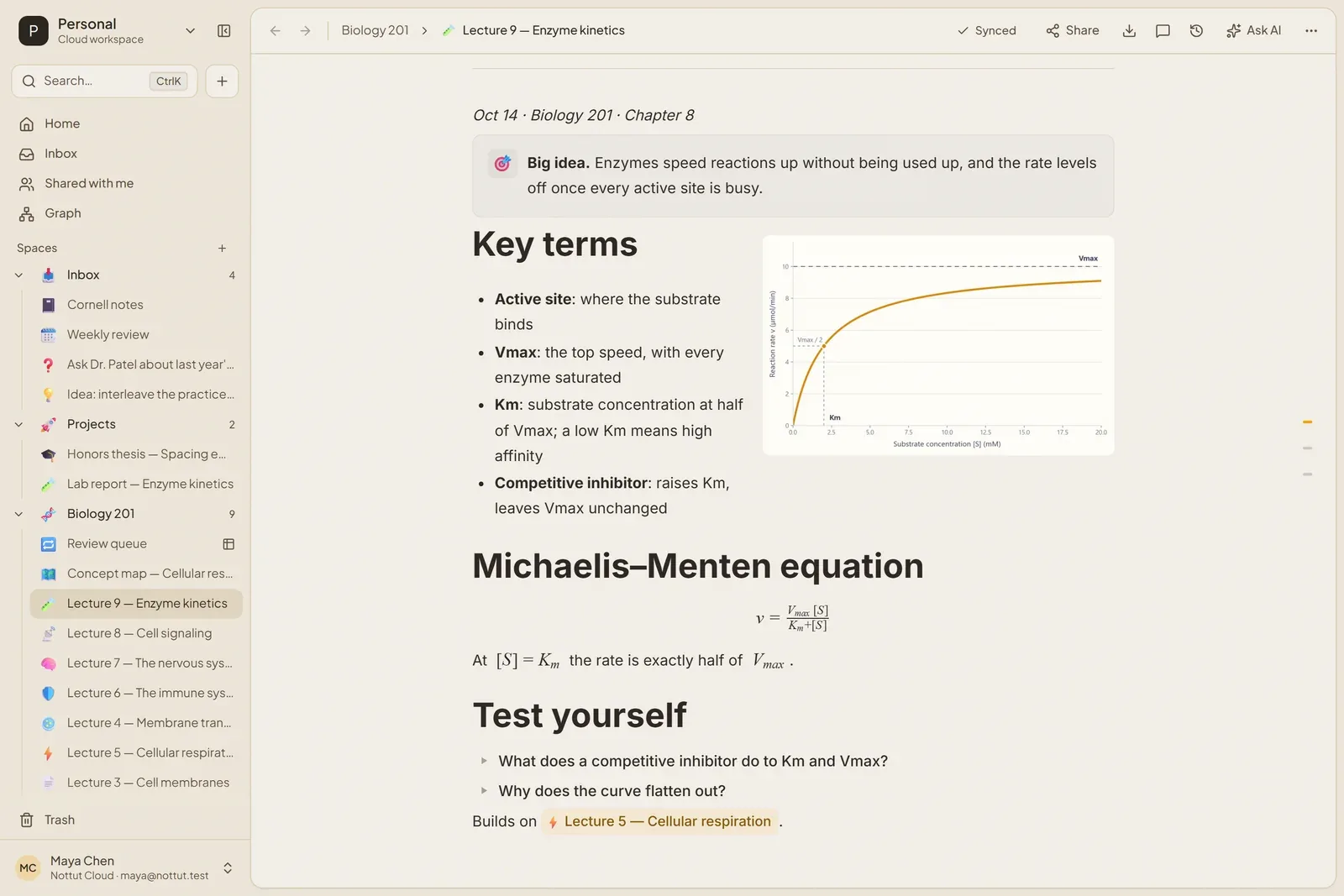
Task: Follow Lecture 5 — Cellular respiration link
Action: click(660, 822)
